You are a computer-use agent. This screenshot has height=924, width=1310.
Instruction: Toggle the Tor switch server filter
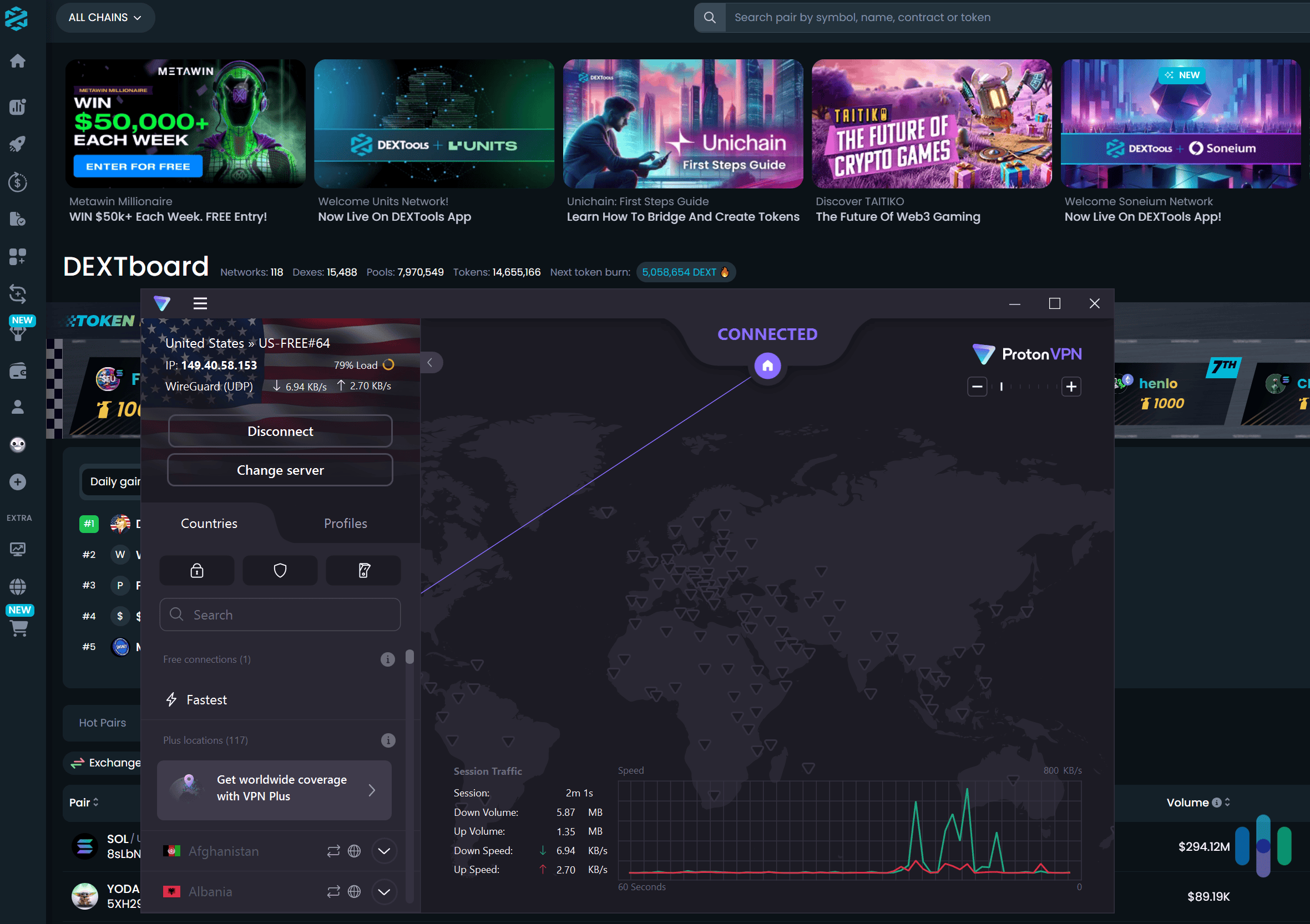(x=363, y=570)
